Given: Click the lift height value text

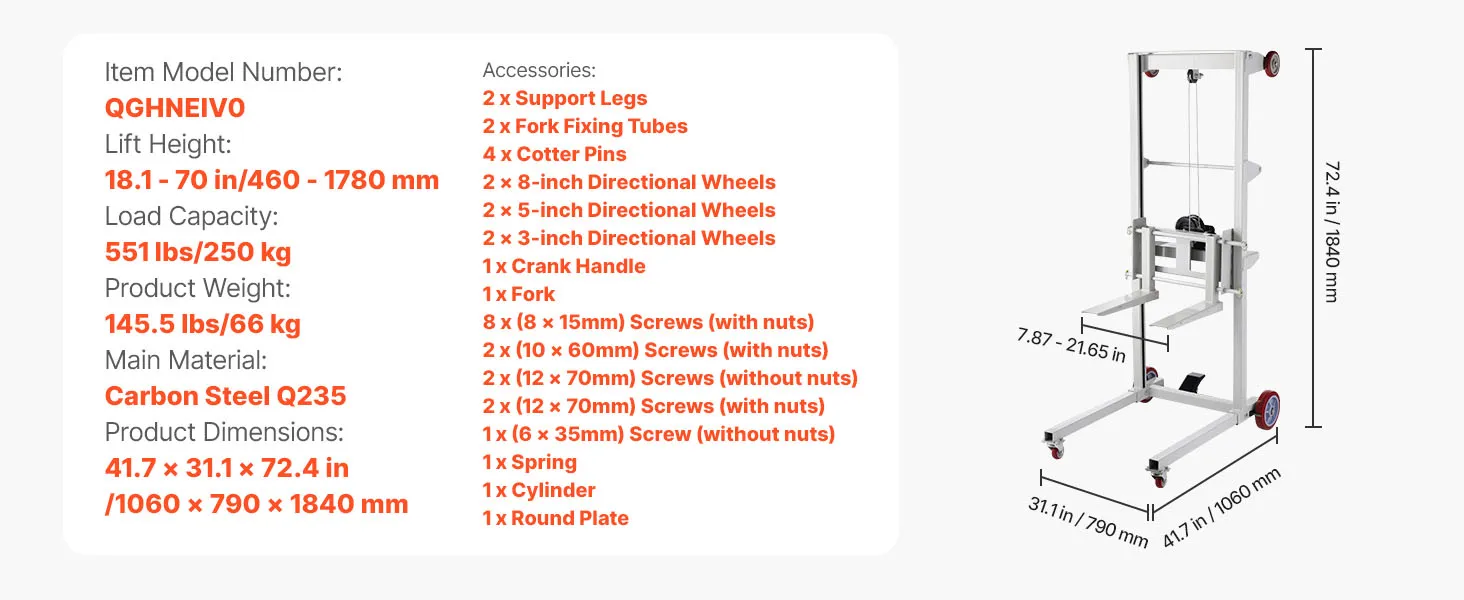Looking at the screenshot, I should click(x=272, y=180).
